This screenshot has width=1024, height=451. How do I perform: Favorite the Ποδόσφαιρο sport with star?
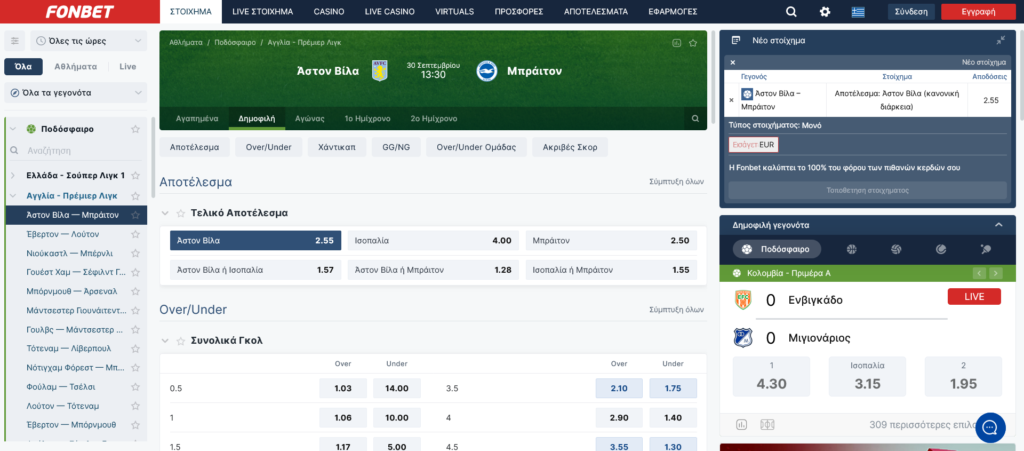click(x=135, y=129)
